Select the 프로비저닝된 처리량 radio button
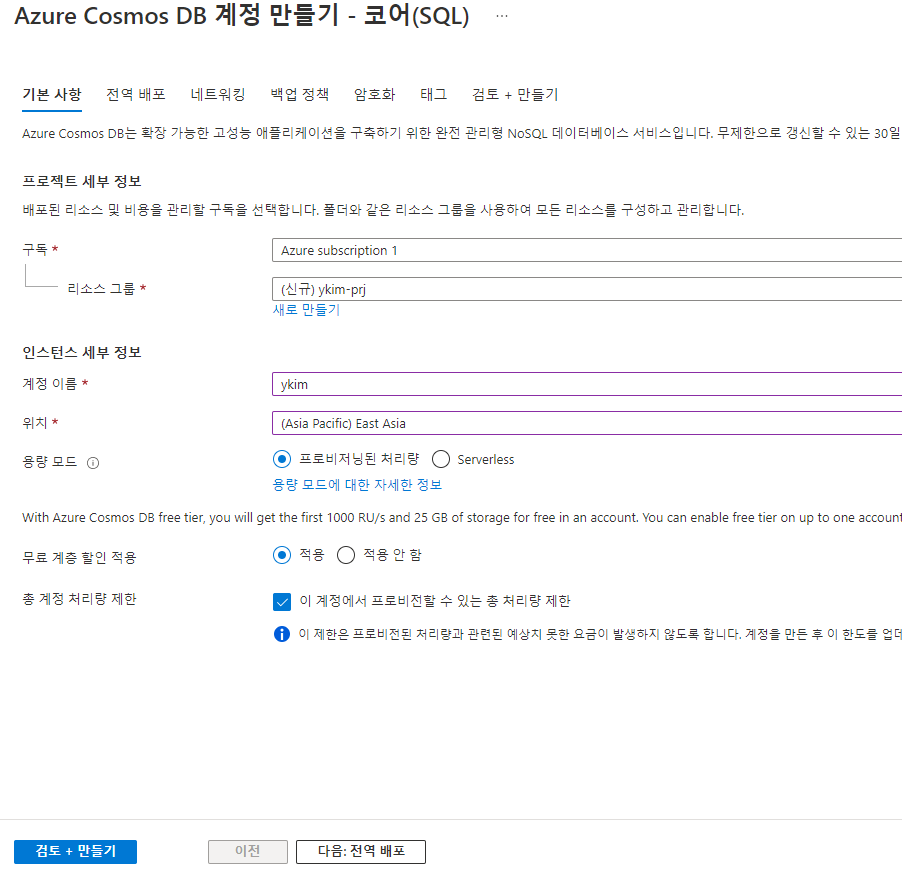The height and width of the screenshot is (874, 902). (x=282, y=459)
